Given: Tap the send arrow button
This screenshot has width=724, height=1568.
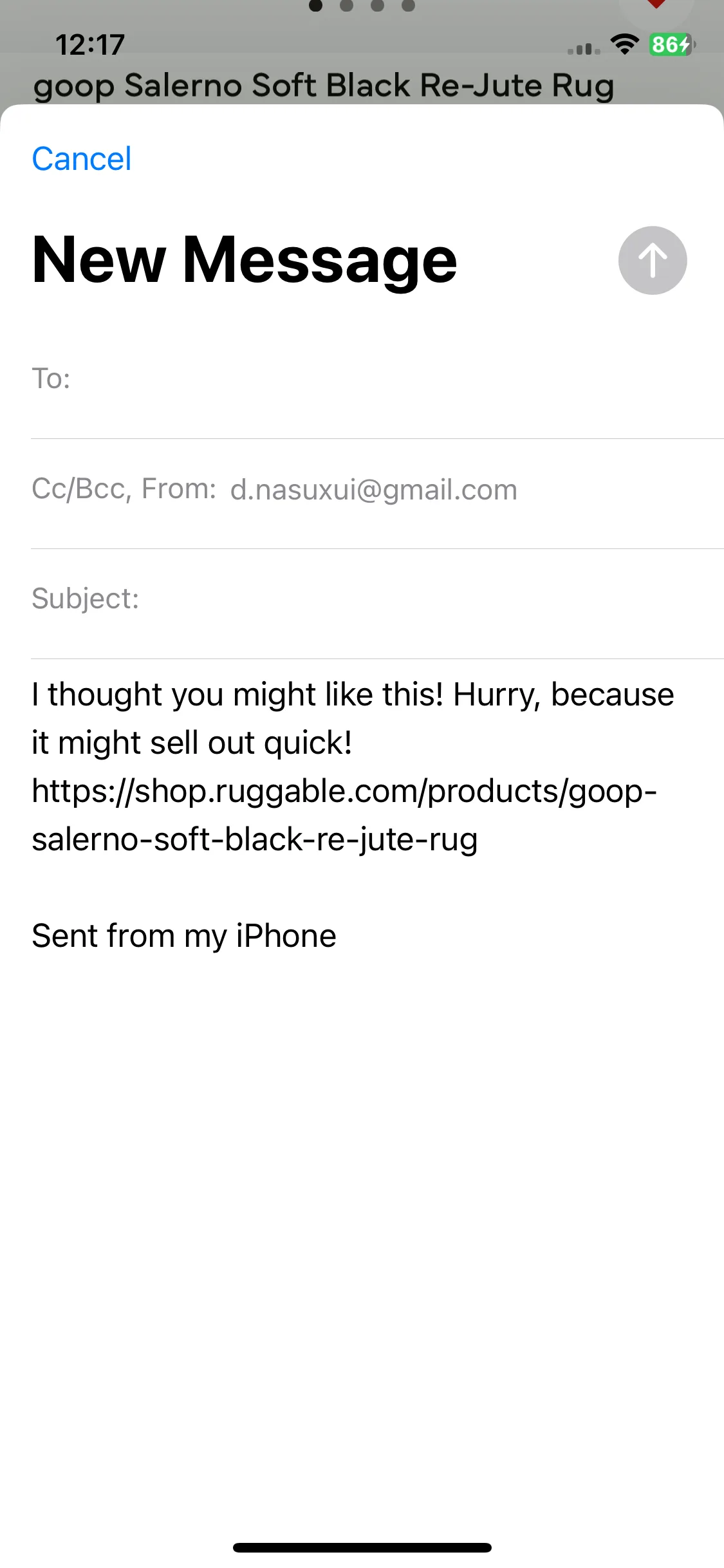Looking at the screenshot, I should tap(653, 260).
